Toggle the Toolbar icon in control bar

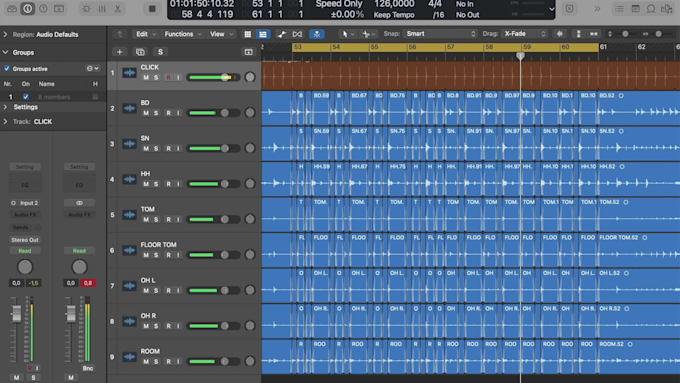(x=59, y=9)
